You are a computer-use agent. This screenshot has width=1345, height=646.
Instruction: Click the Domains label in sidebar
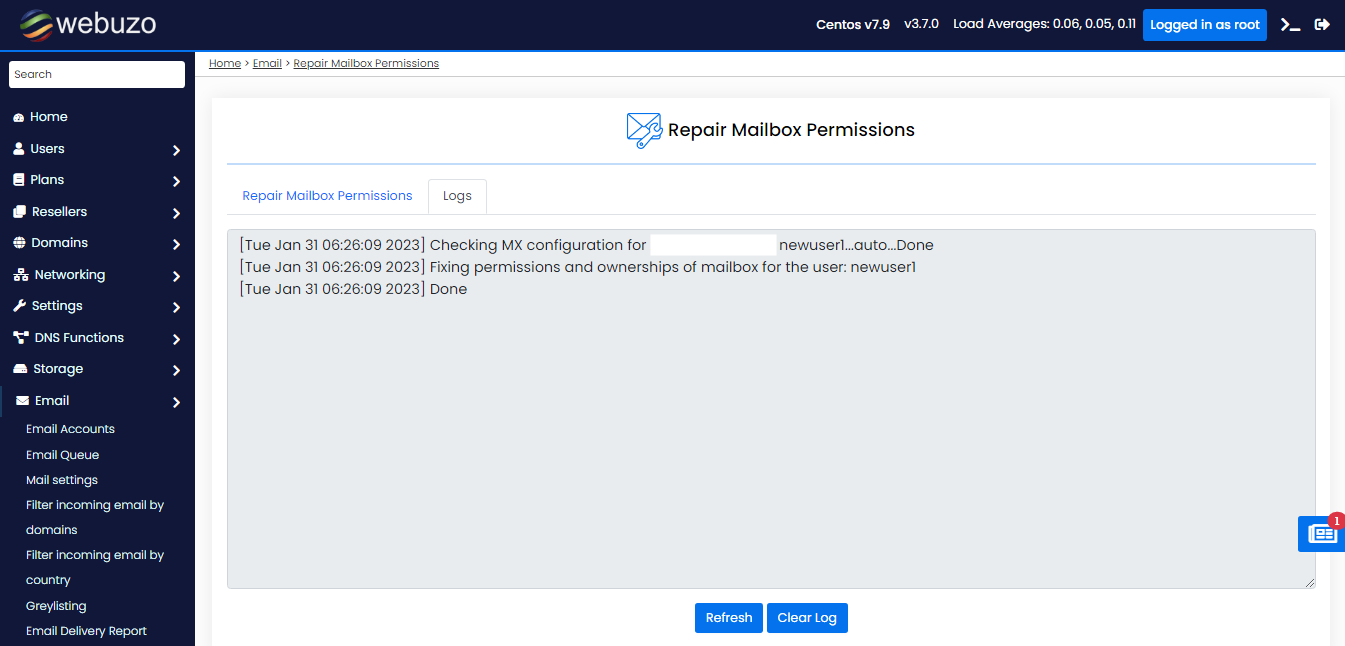coord(59,243)
